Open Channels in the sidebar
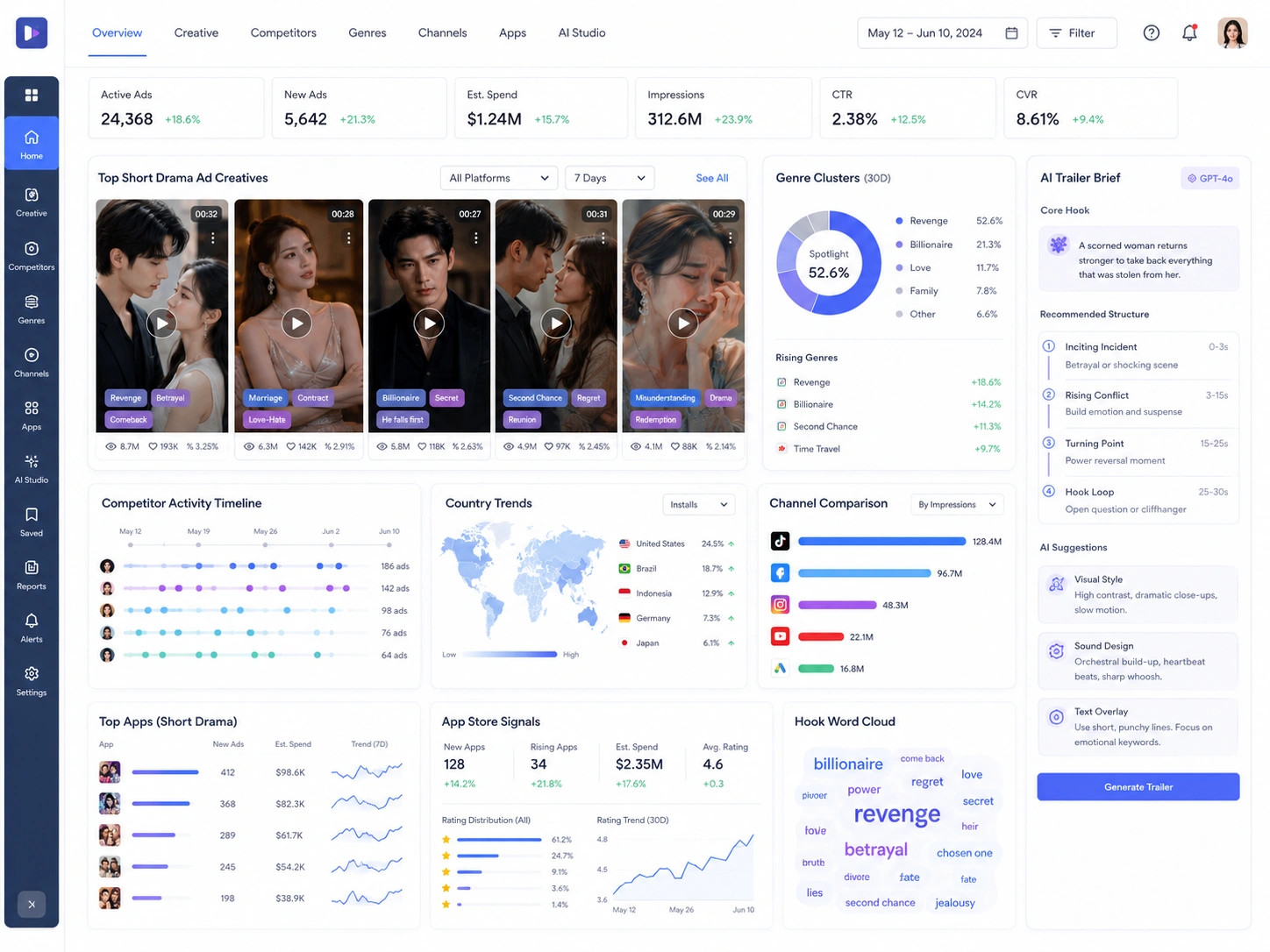Image resolution: width=1270 pixels, height=952 pixels. coord(32,362)
